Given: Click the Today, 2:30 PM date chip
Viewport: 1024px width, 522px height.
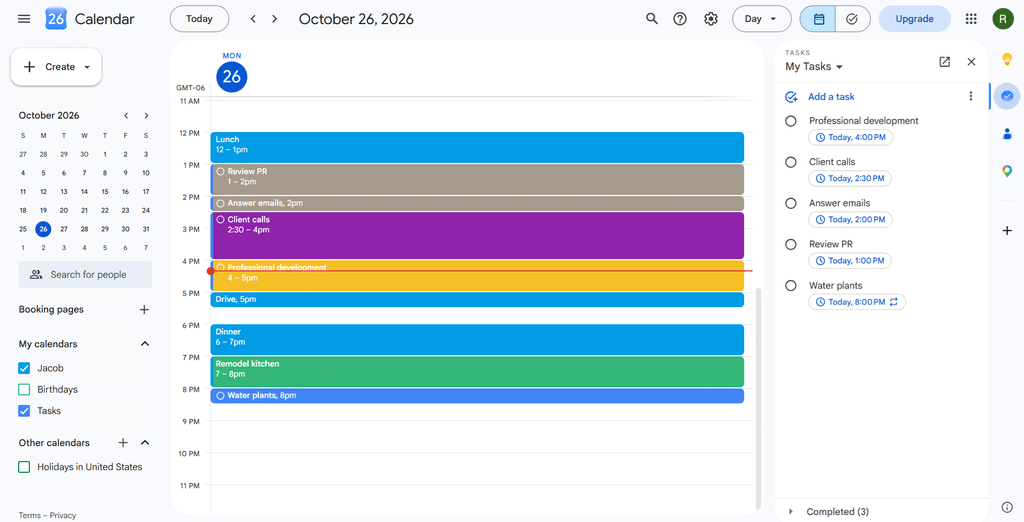Looking at the screenshot, I should pyautogui.click(x=850, y=178).
